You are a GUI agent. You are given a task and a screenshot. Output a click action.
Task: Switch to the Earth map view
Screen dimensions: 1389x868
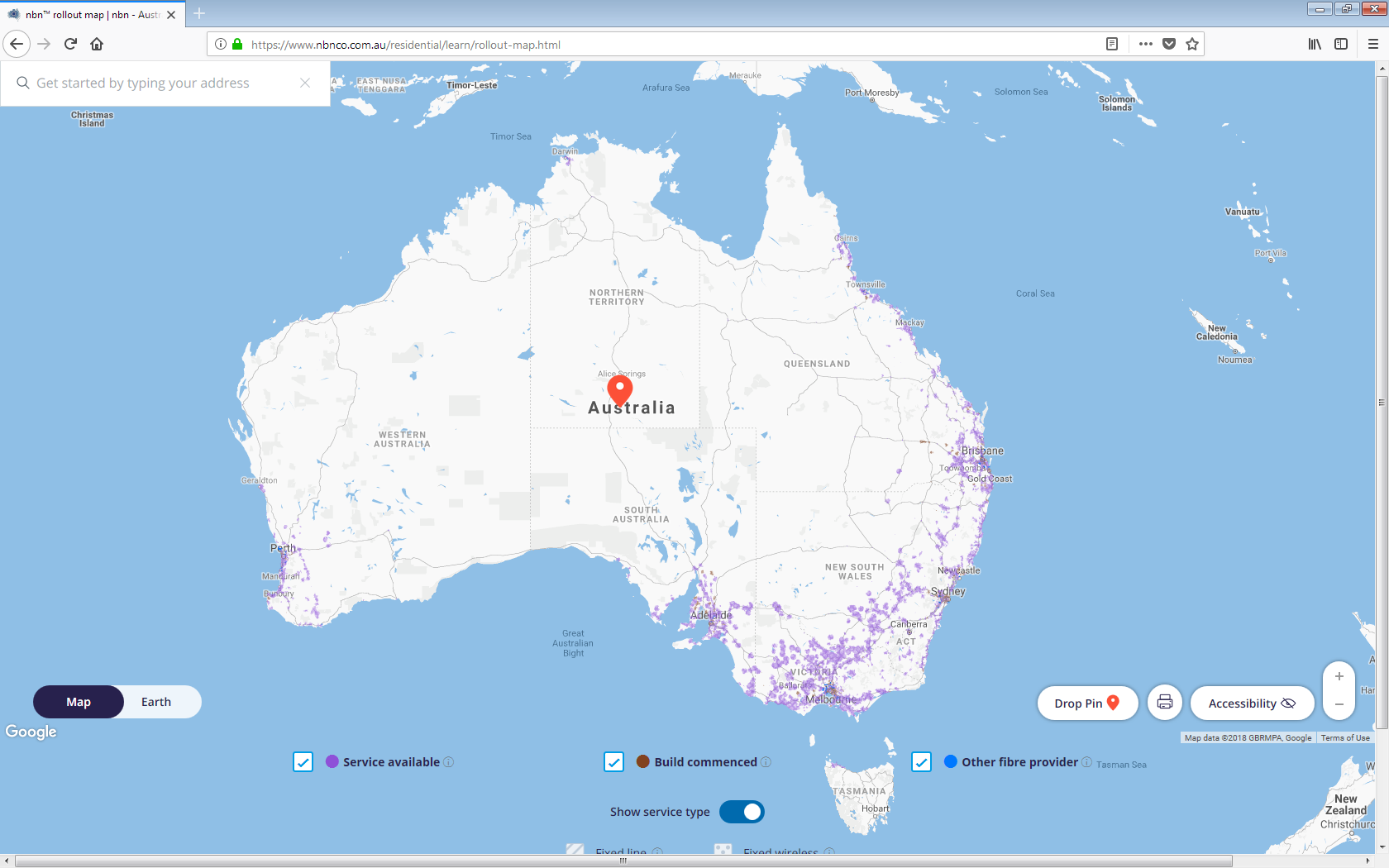[x=156, y=702]
